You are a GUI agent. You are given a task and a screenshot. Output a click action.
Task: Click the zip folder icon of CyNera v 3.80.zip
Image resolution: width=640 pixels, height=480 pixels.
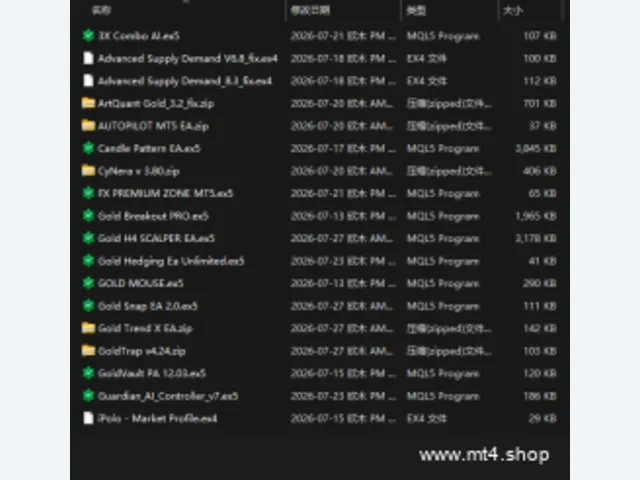[x=88, y=170]
